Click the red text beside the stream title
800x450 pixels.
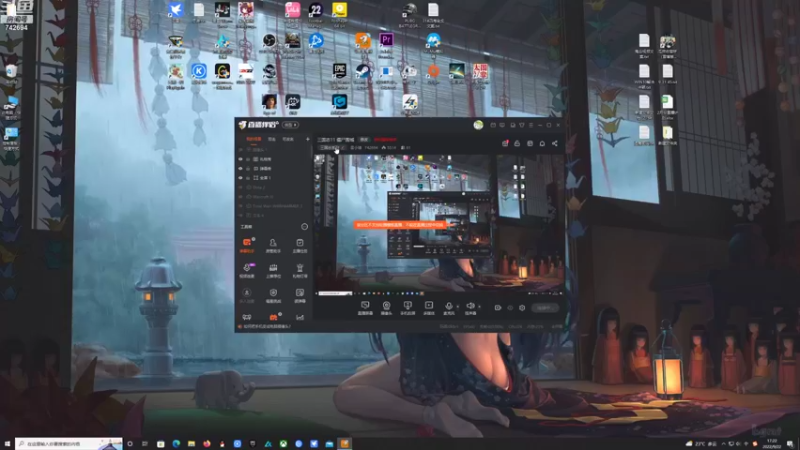coord(385,139)
